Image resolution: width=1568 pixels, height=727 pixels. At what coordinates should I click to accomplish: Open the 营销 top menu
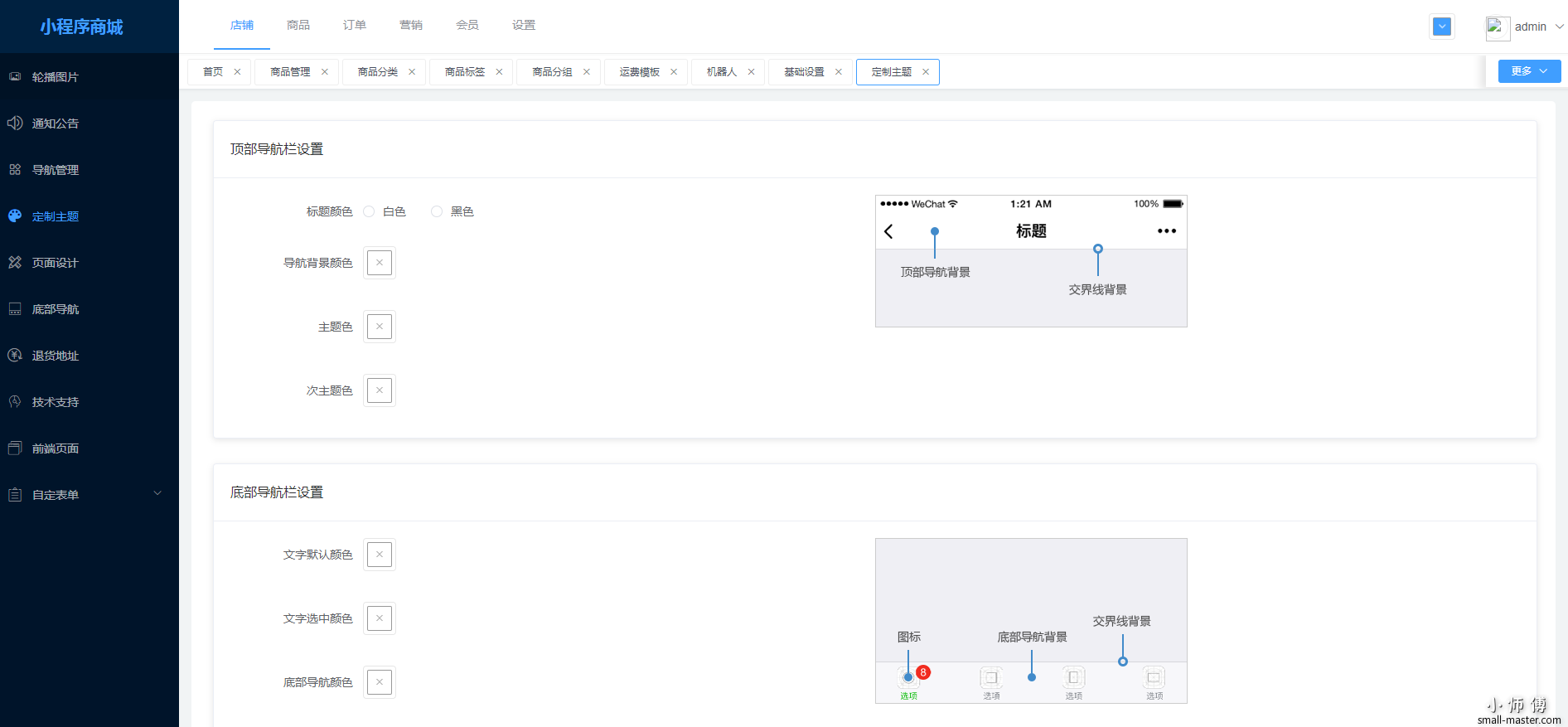[411, 25]
